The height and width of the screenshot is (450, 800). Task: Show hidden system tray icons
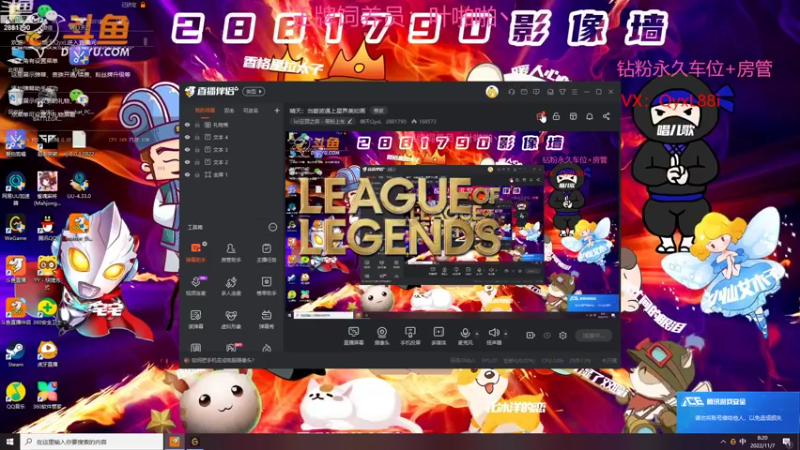(723, 442)
